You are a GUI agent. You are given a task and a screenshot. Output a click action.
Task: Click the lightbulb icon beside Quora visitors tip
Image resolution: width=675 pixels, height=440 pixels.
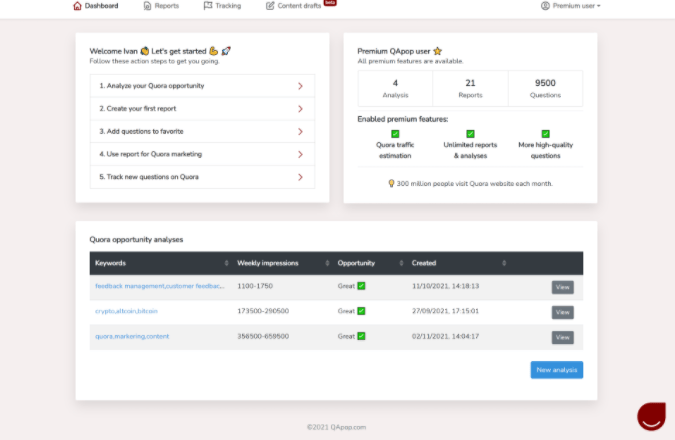pos(391,183)
